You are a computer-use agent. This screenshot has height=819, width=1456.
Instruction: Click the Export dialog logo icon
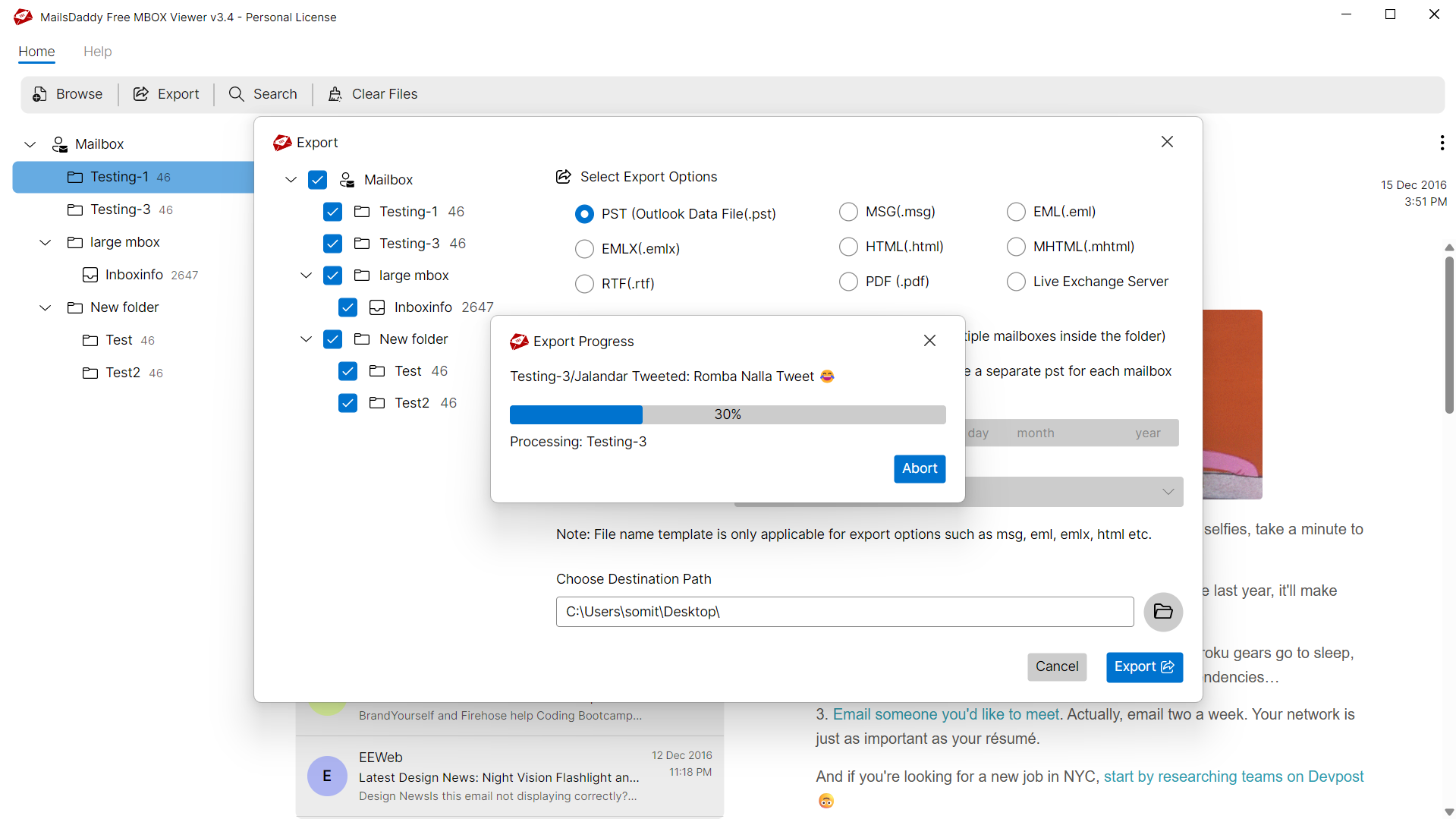point(282,143)
